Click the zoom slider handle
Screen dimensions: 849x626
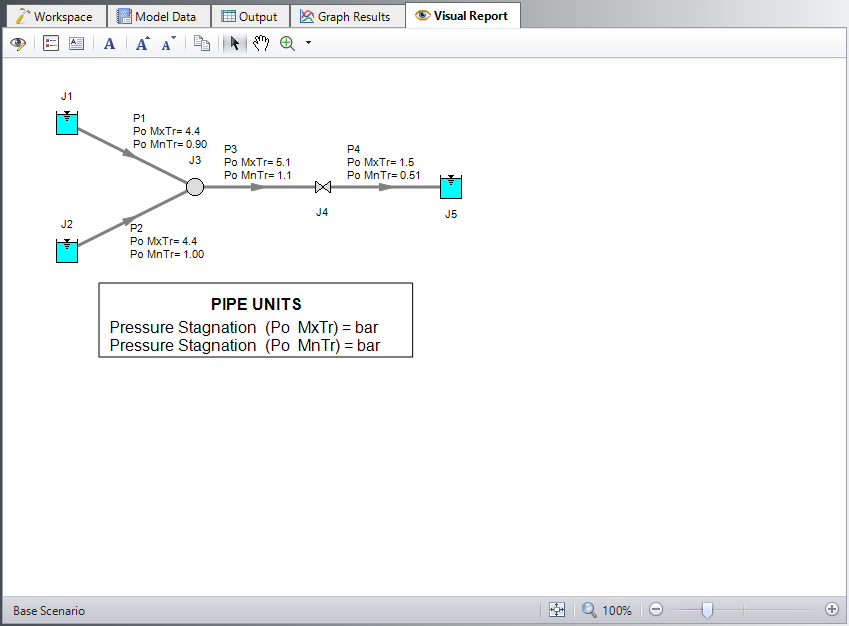[x=707, y=609]
